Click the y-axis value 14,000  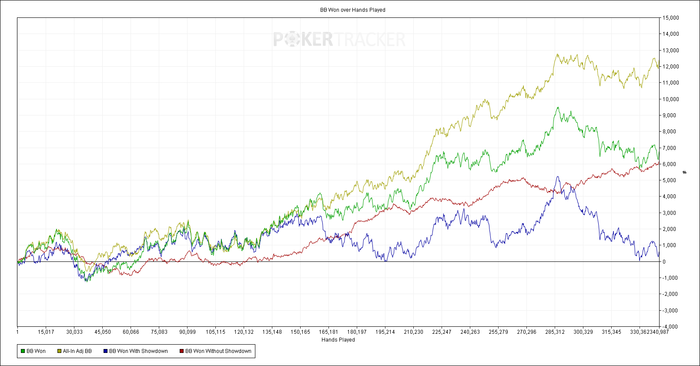click(x=671, y=34)
